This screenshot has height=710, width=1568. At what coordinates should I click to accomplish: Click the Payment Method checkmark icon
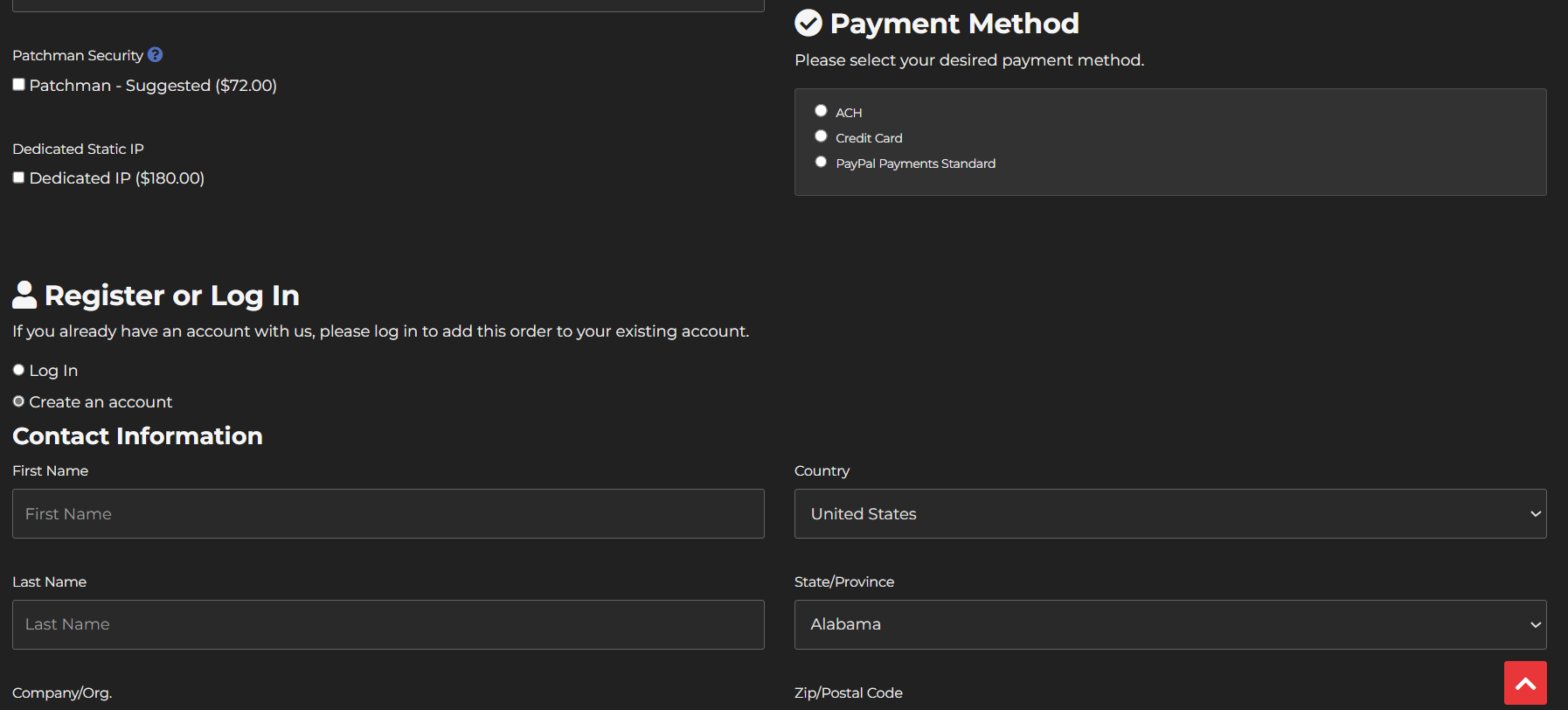pyautogui.click(x=808, y=23)
